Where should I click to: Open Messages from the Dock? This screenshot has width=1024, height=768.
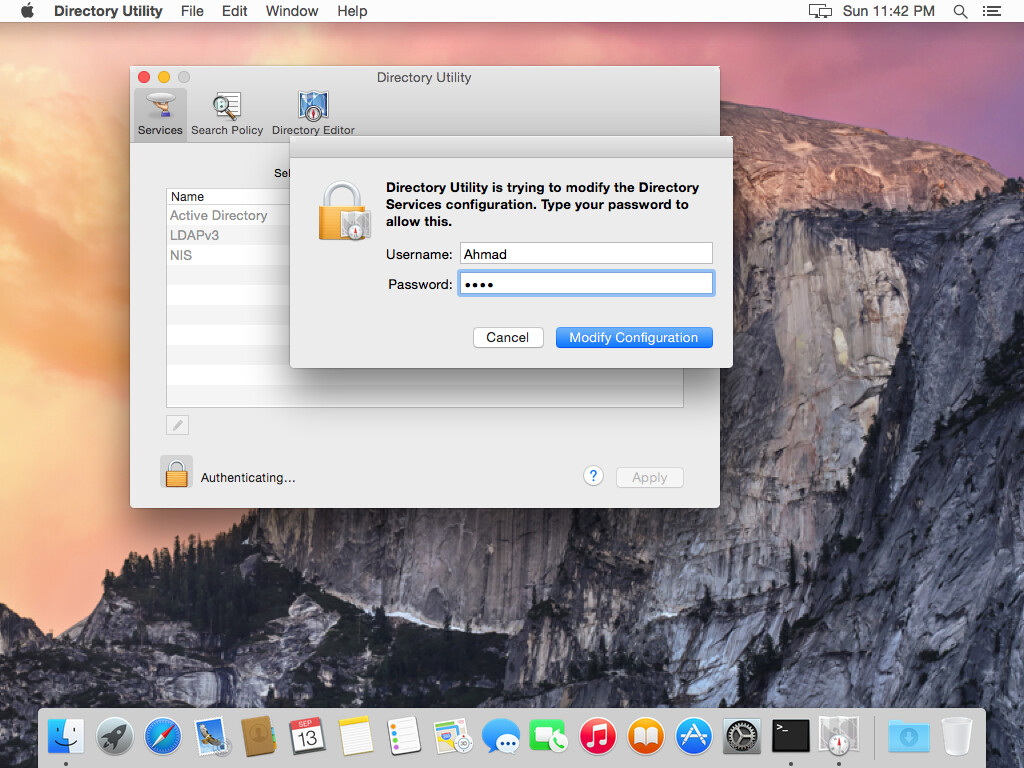[500, 736]
